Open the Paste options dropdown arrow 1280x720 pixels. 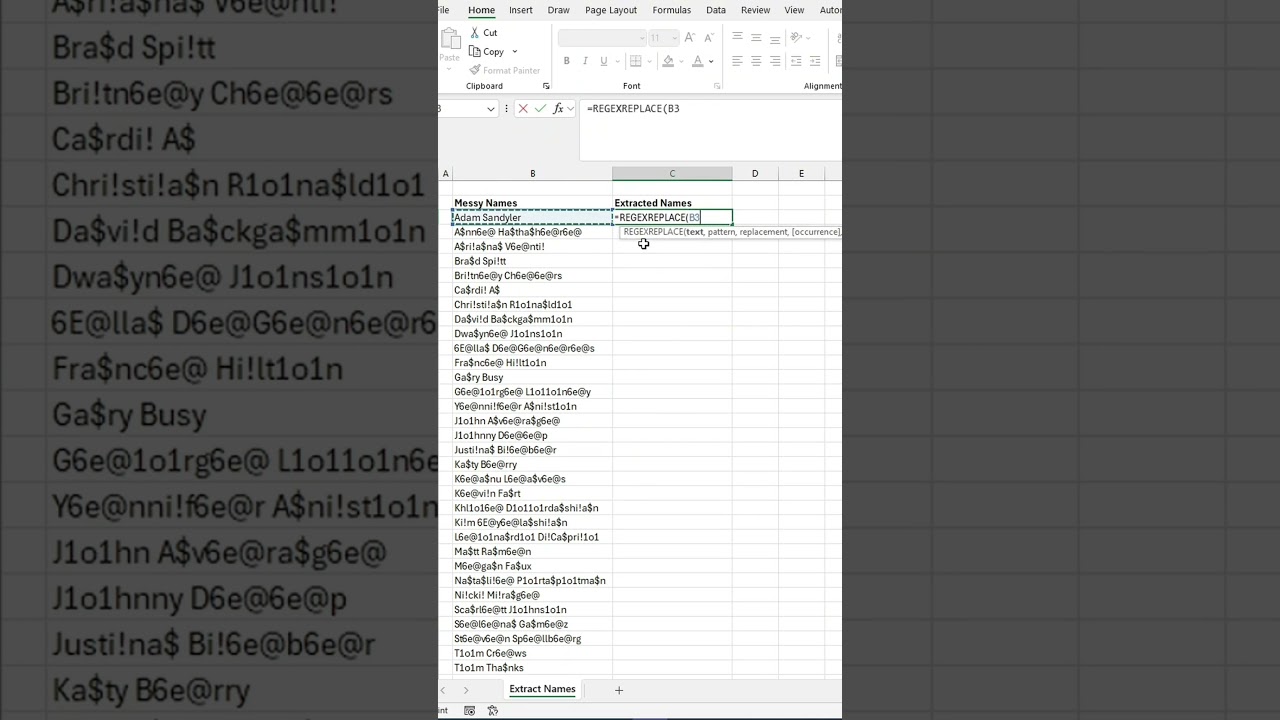(x=449, y=69)
